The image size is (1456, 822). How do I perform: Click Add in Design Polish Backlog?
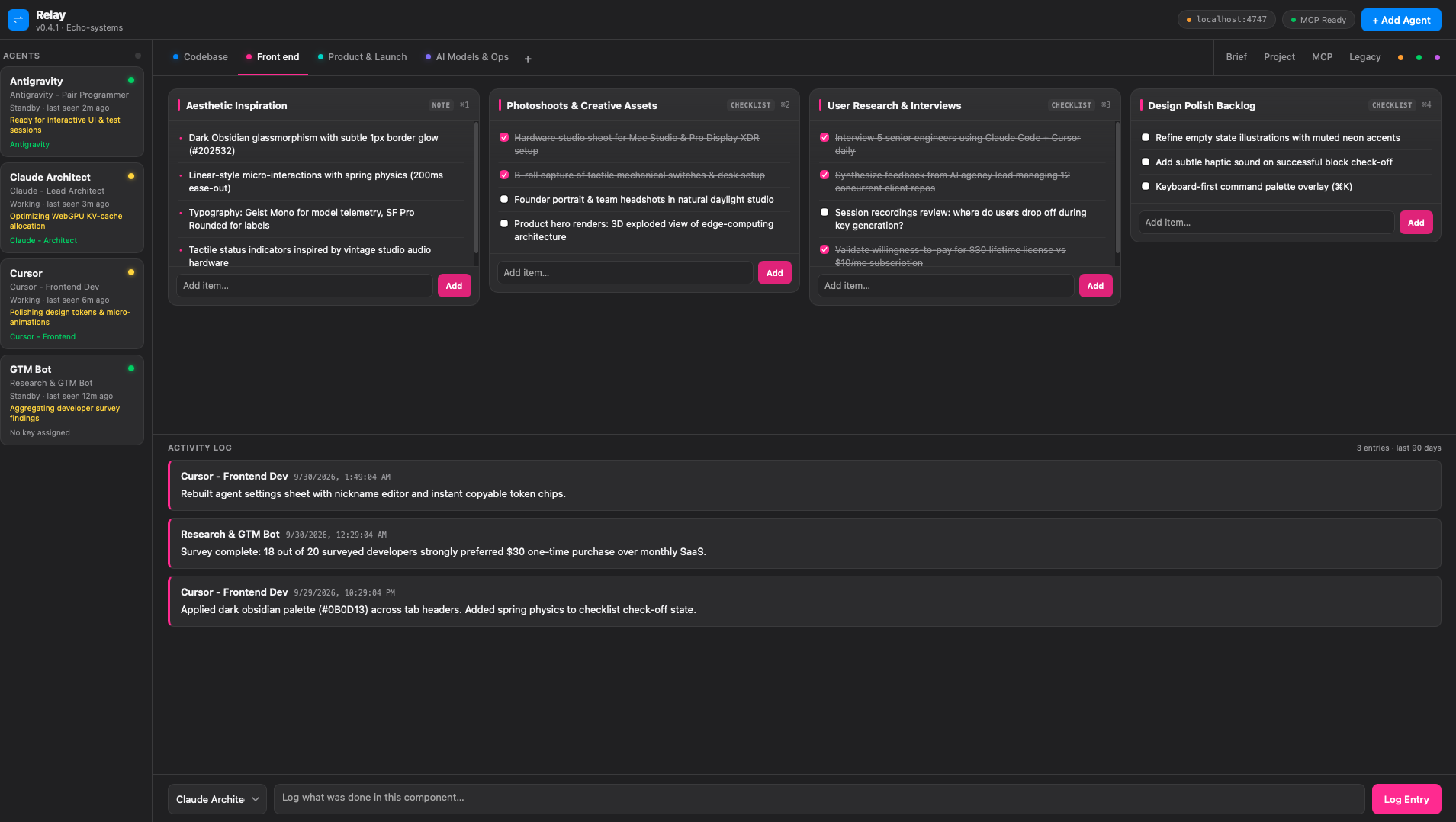point(1416,223)
